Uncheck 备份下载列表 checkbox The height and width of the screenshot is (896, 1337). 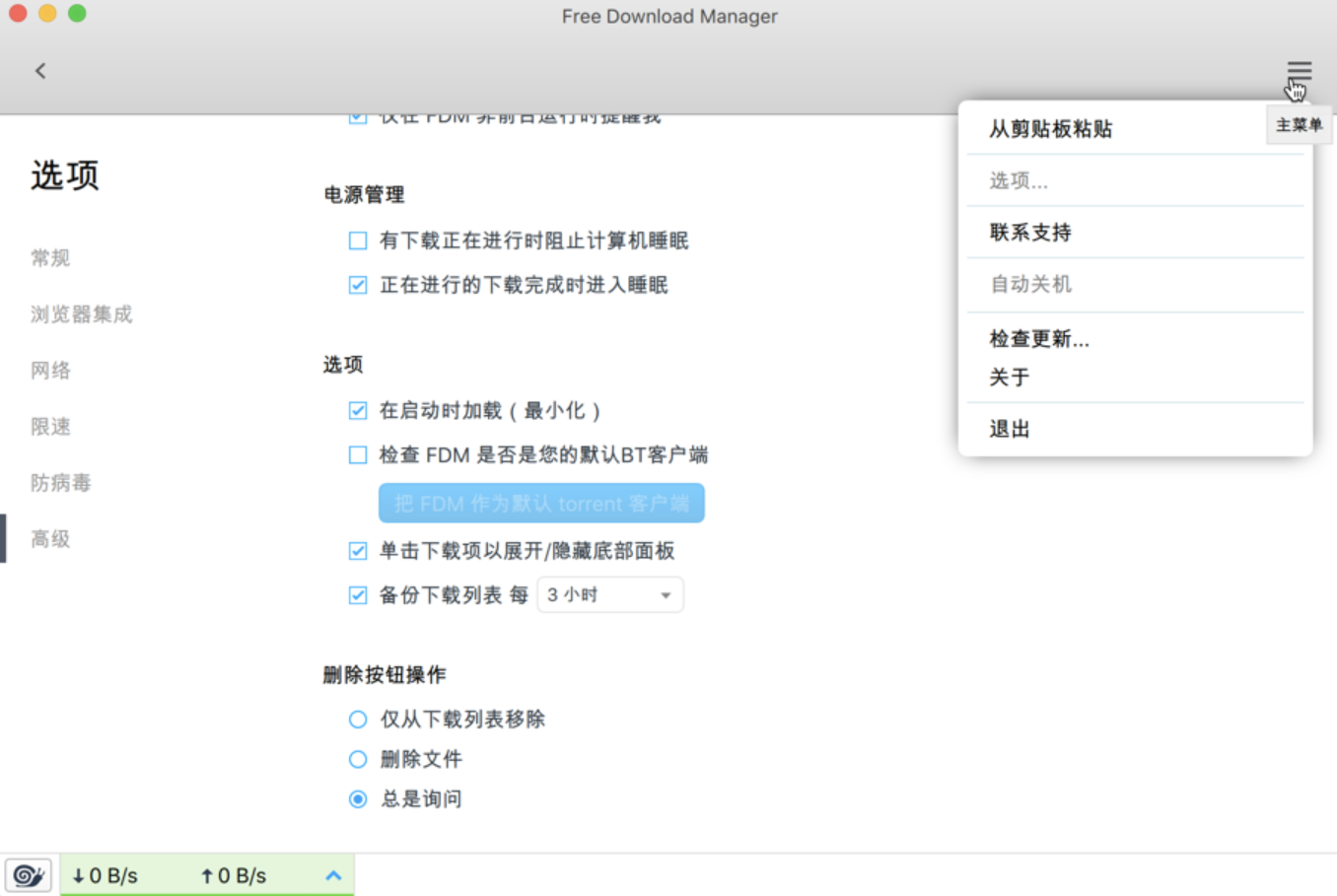tap(358, 594)
